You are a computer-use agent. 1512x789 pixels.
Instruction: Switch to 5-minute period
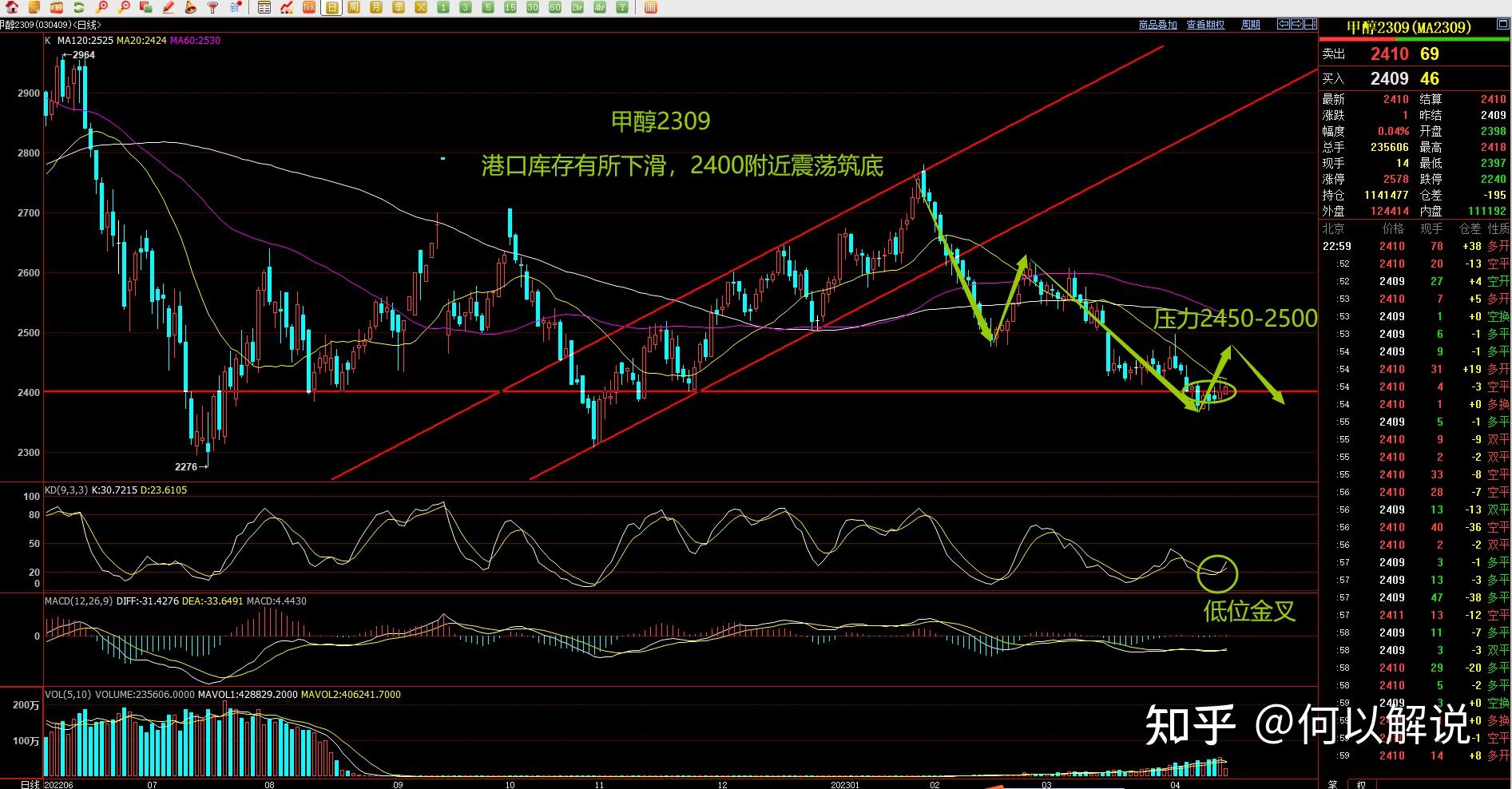(x=488, y=7)
